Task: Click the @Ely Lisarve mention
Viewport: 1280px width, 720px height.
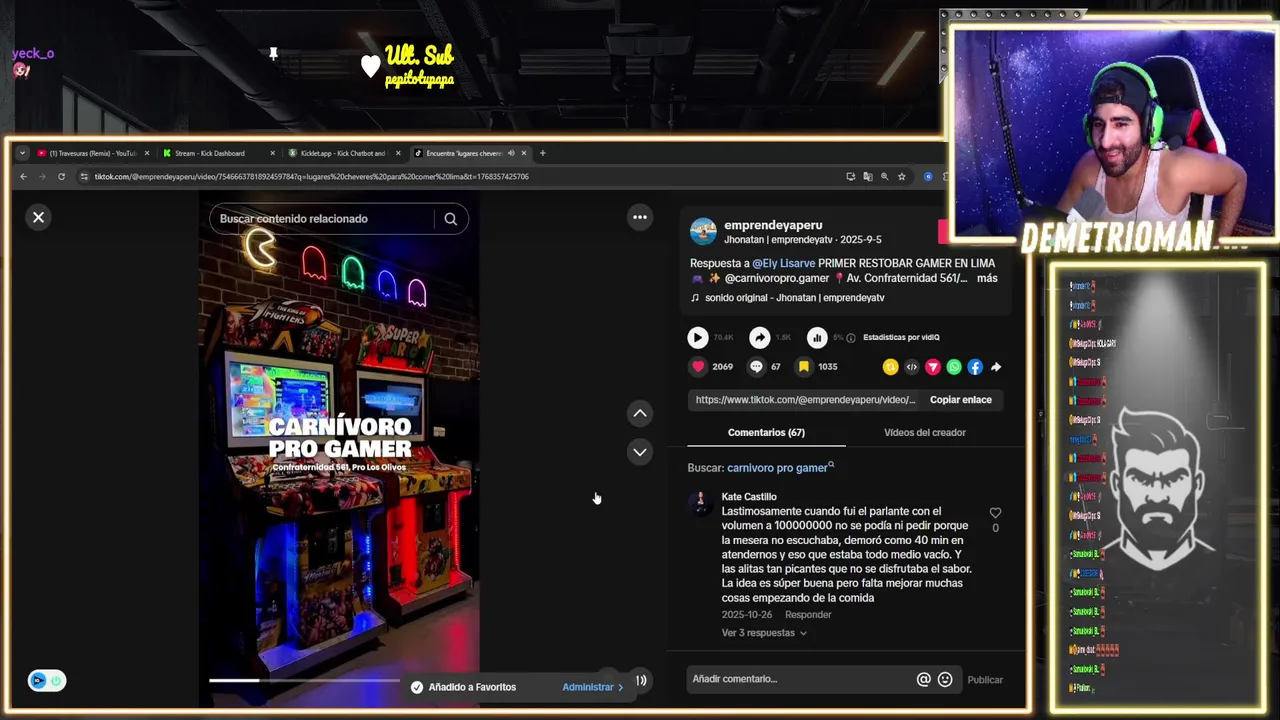Action: tap(783, 264)
